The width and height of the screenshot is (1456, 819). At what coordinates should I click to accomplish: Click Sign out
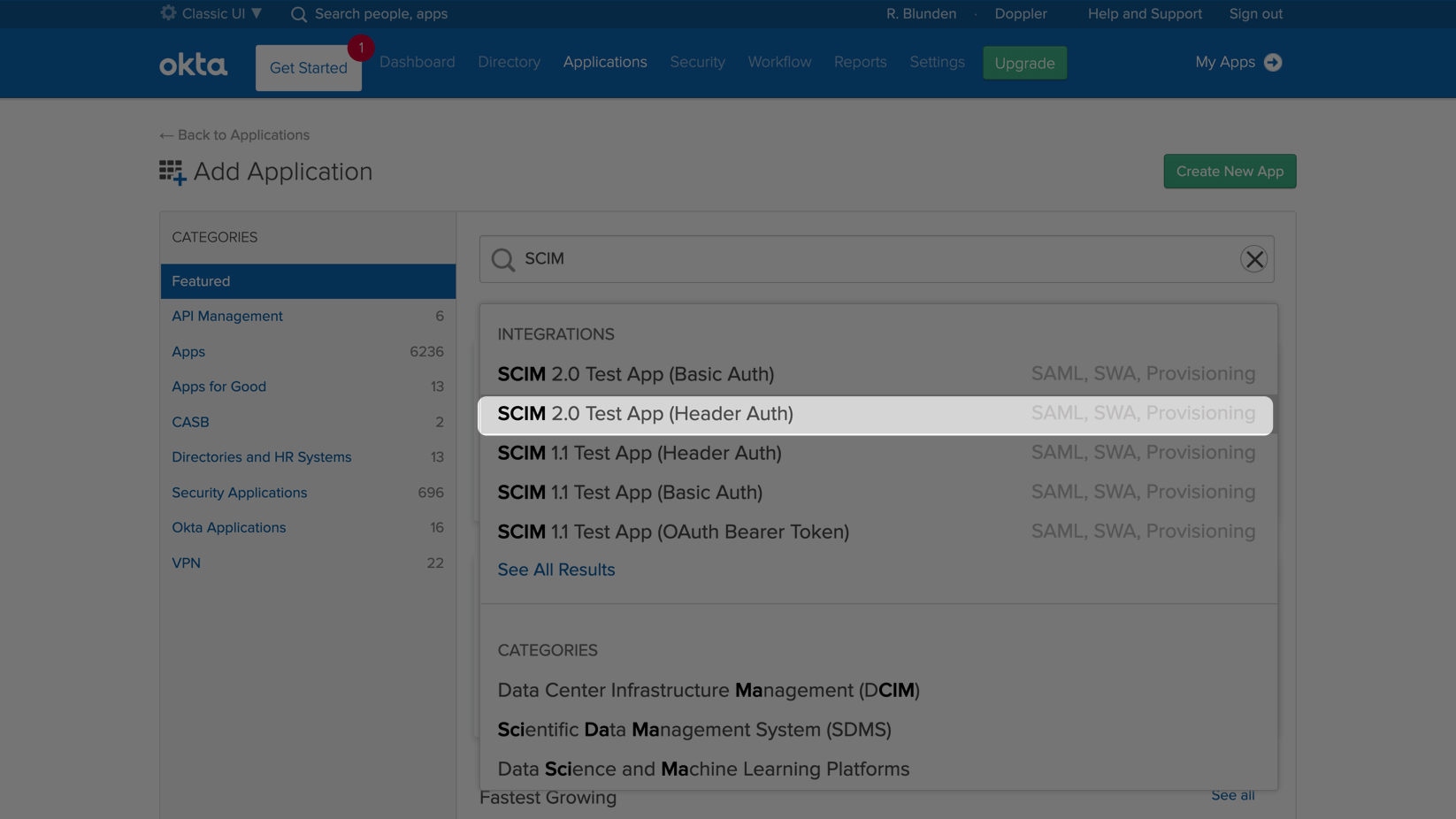tap(1255, 14)
